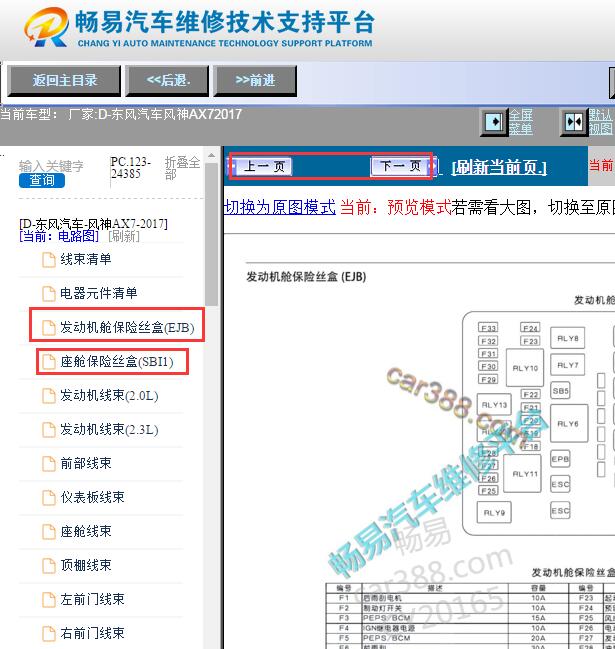615x649 pixels.
Task: Select 座舱保险丝盒(SBI1) entry
Action: coord(117,361)
